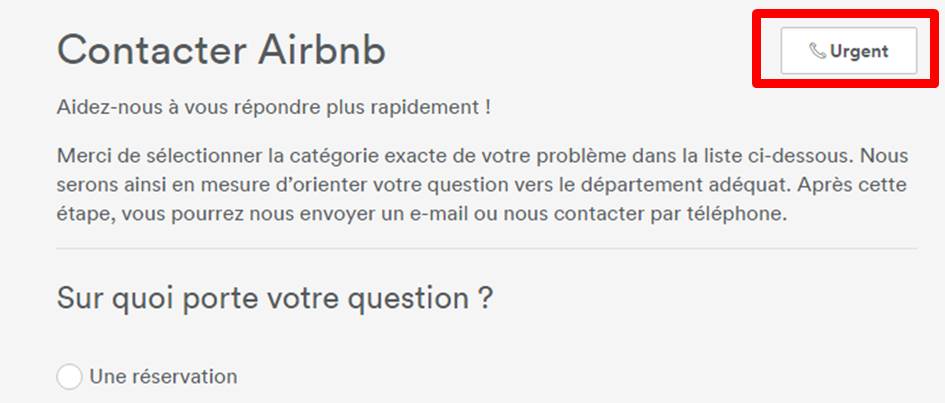Click the "Contacter Airbnb" page heading
The height and width of the screenshot is (403, 945).
tap(221, 50)
